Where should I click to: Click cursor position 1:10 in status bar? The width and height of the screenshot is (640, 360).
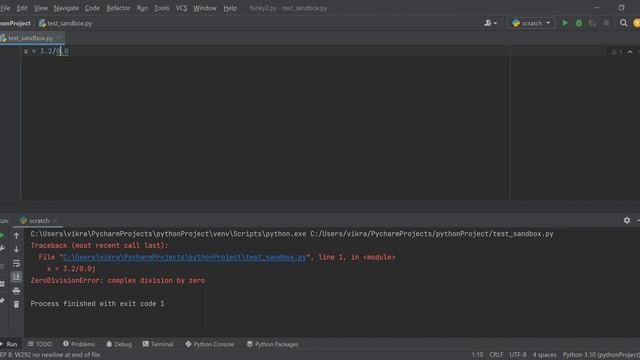point(477,355)
